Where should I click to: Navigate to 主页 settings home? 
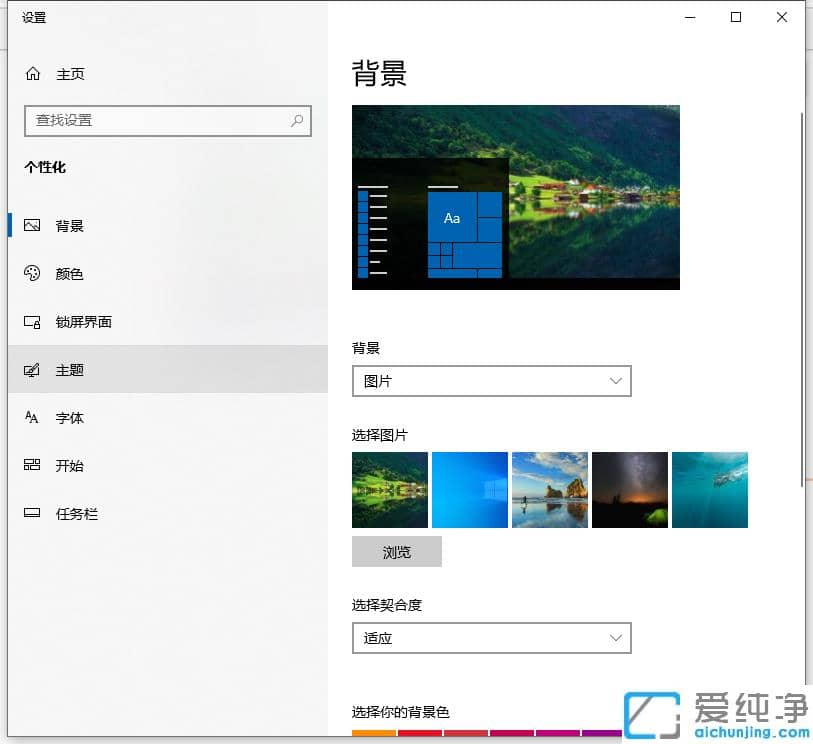(x=70, y=73)
